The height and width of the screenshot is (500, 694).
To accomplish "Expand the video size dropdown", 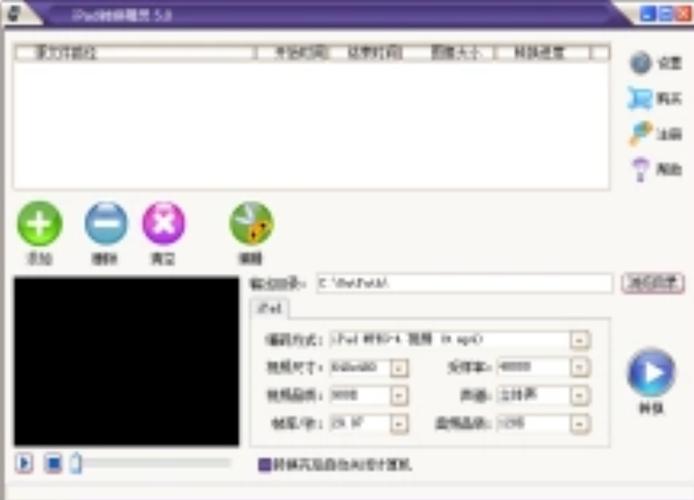I will [399, 368].
